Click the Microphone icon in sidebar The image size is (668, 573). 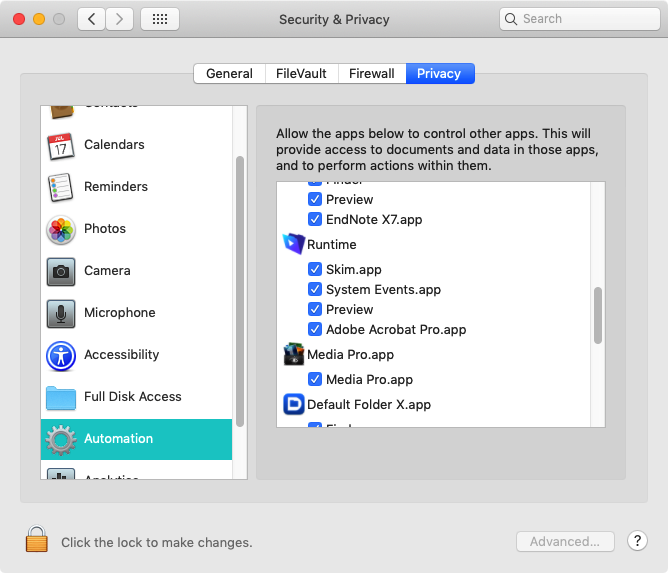coord(61,314)
